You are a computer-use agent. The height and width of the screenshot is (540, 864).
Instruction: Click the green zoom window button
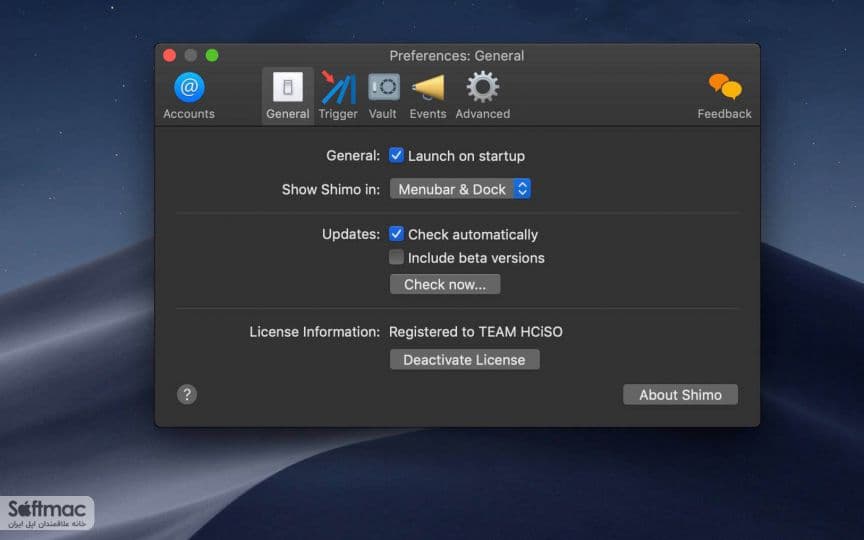click(212, 55)
